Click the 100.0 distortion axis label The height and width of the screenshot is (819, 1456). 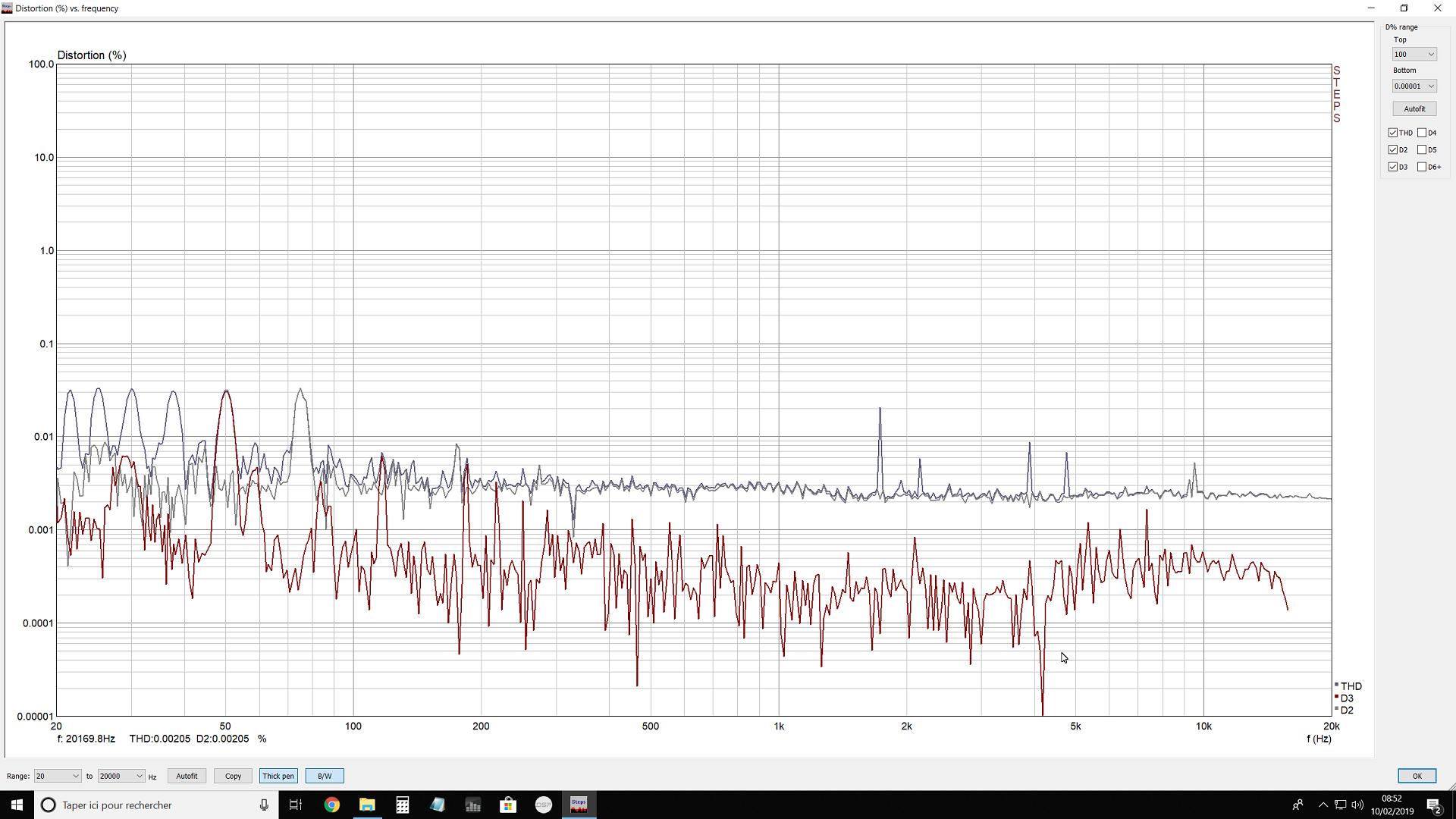41,64
